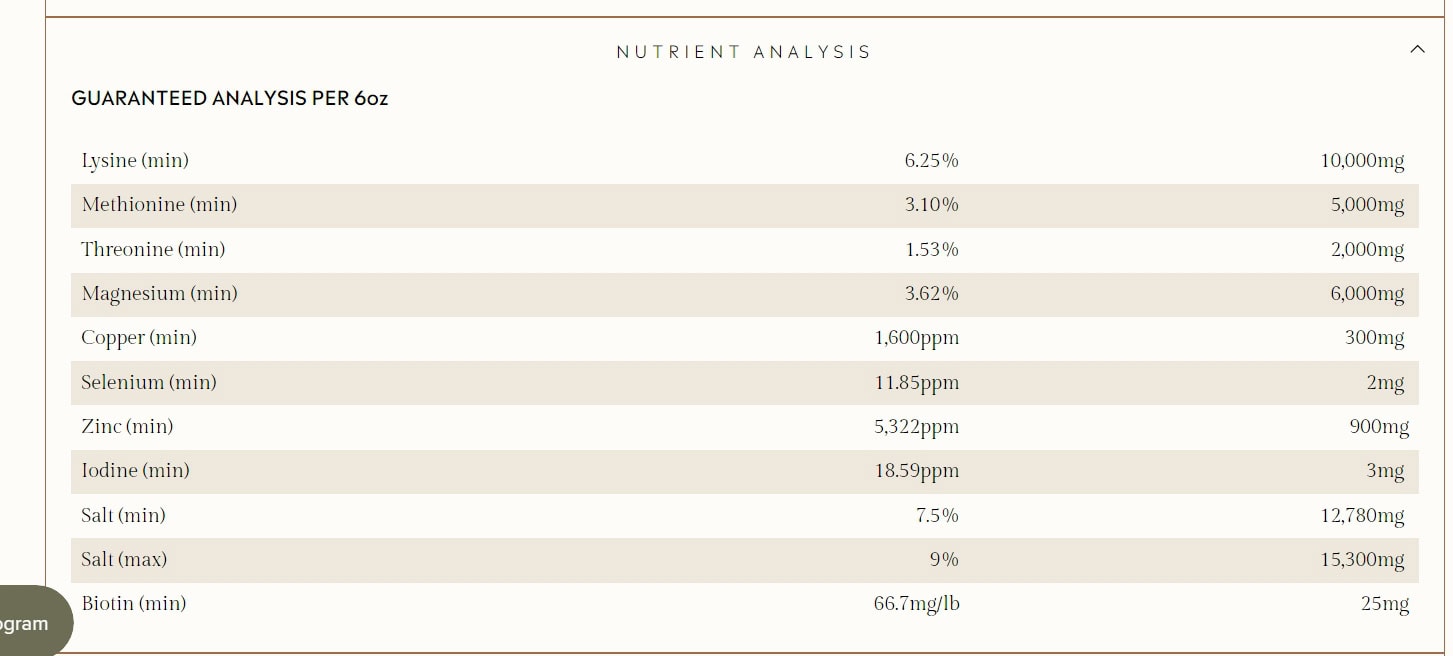Click the Iodine (min) row label
Screen dimensions: 1453x656
[x=135, y=471]
